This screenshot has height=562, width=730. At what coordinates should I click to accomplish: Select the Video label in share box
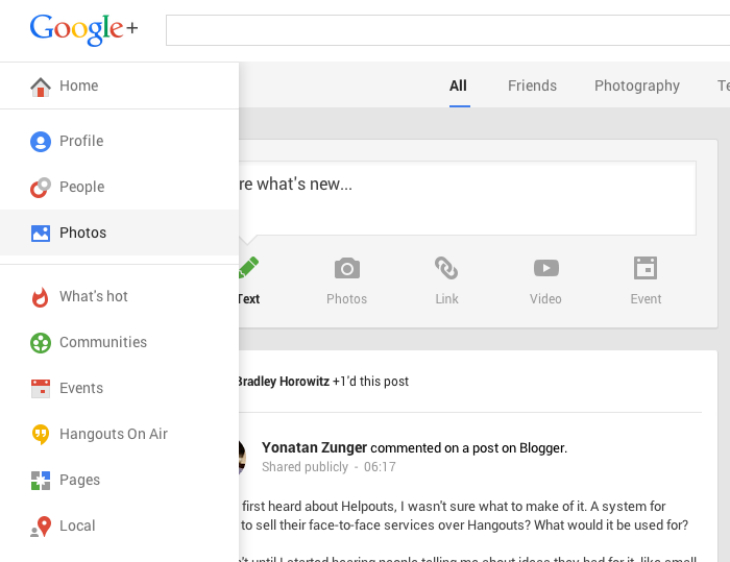click(x=546, y=299)
